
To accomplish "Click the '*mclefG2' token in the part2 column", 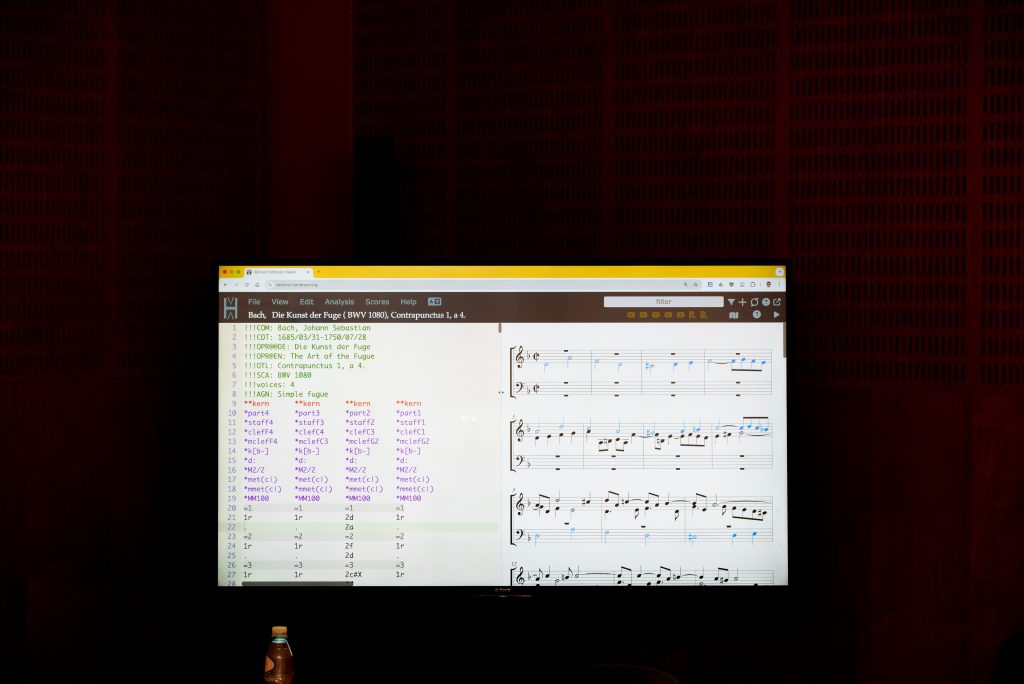I will pos(362,442).
